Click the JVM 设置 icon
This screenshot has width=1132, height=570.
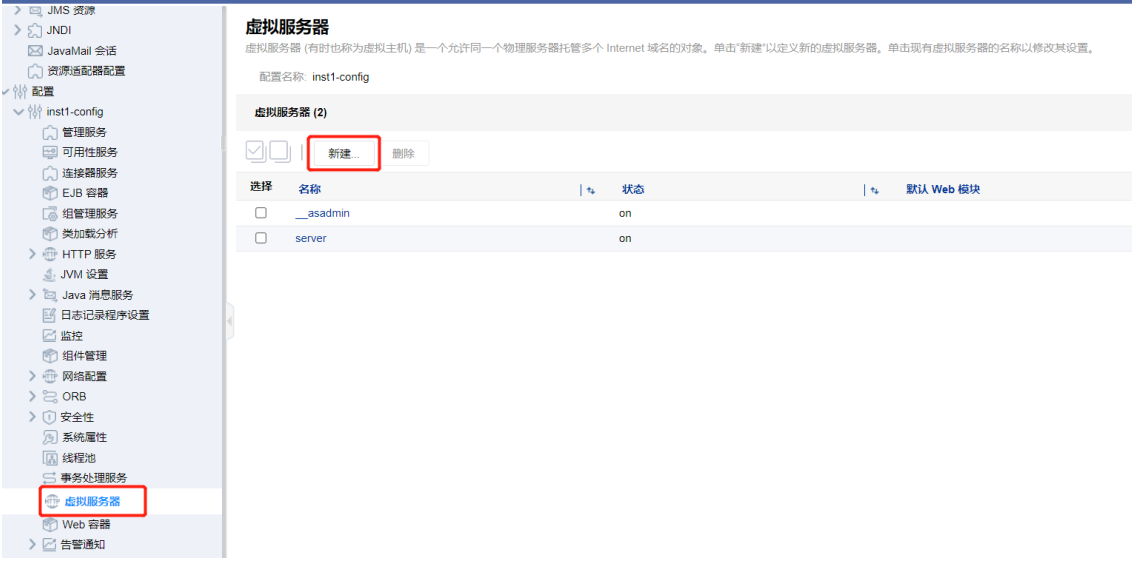coord(50,274)
